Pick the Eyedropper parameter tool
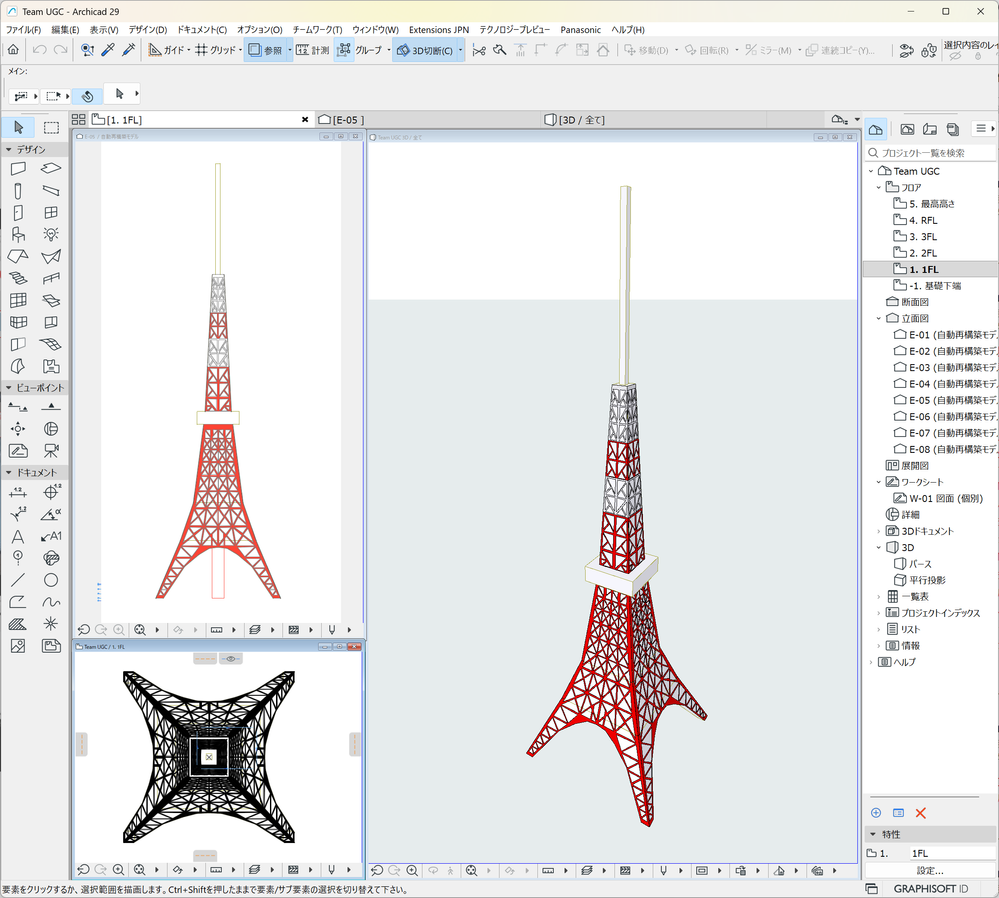The height and width of the screenshot is (898, 999). click(108, 50)
